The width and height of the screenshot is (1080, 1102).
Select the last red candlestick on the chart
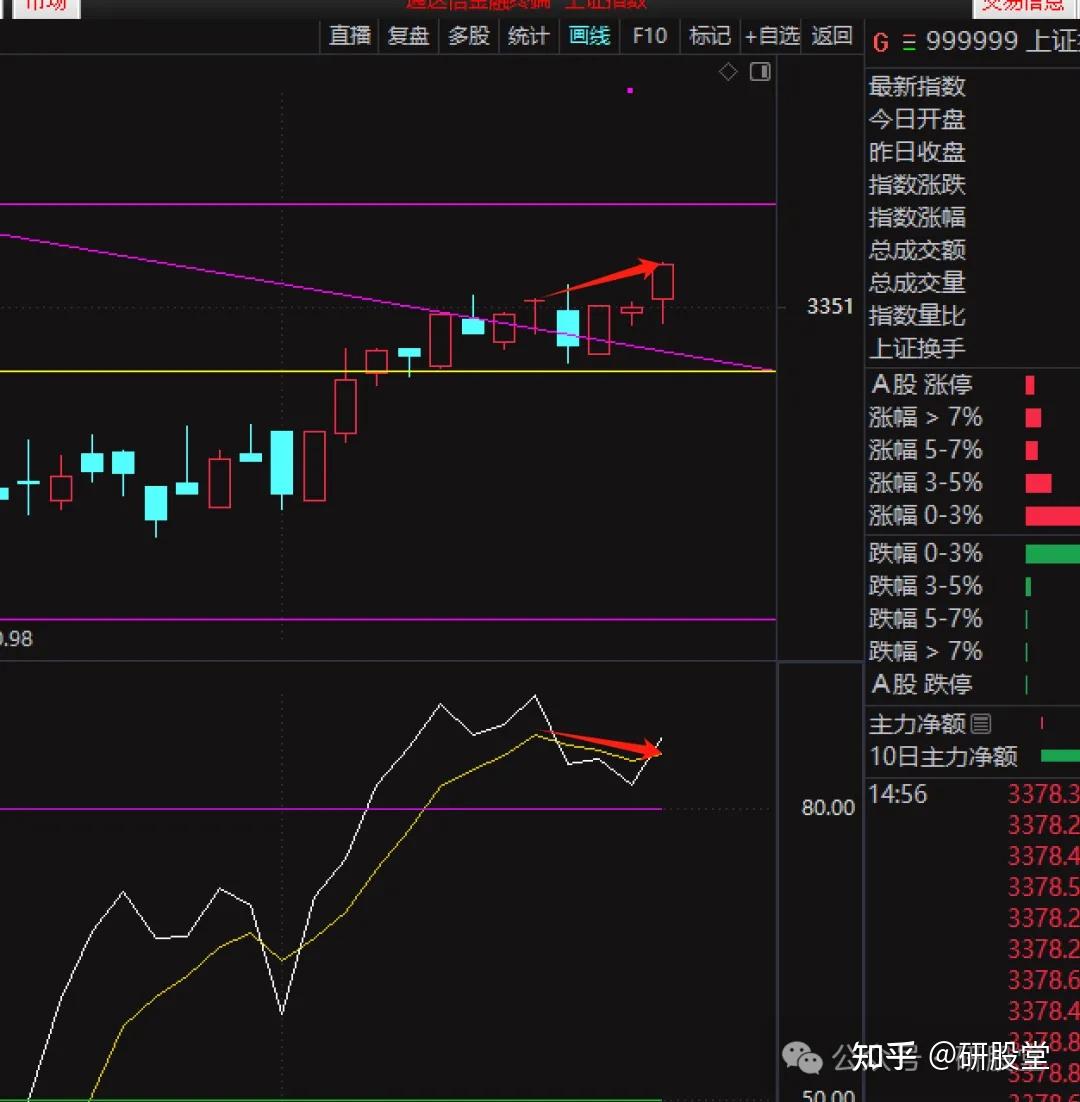[663, 282]
